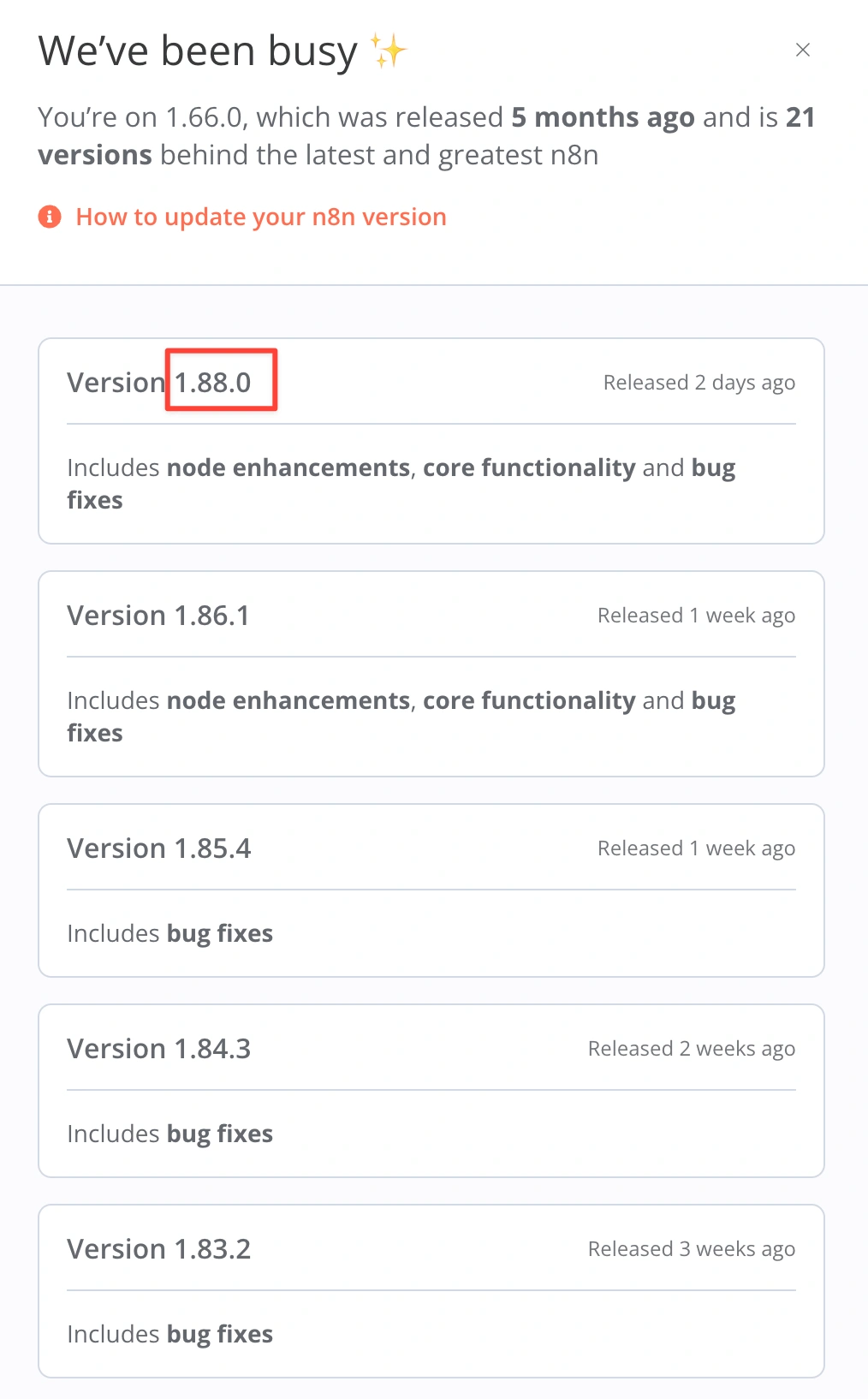Open the Version 1.86.1 release card
Viewport: 868px width, 1399px height.
pyautogui.click(x=431, y=674)
